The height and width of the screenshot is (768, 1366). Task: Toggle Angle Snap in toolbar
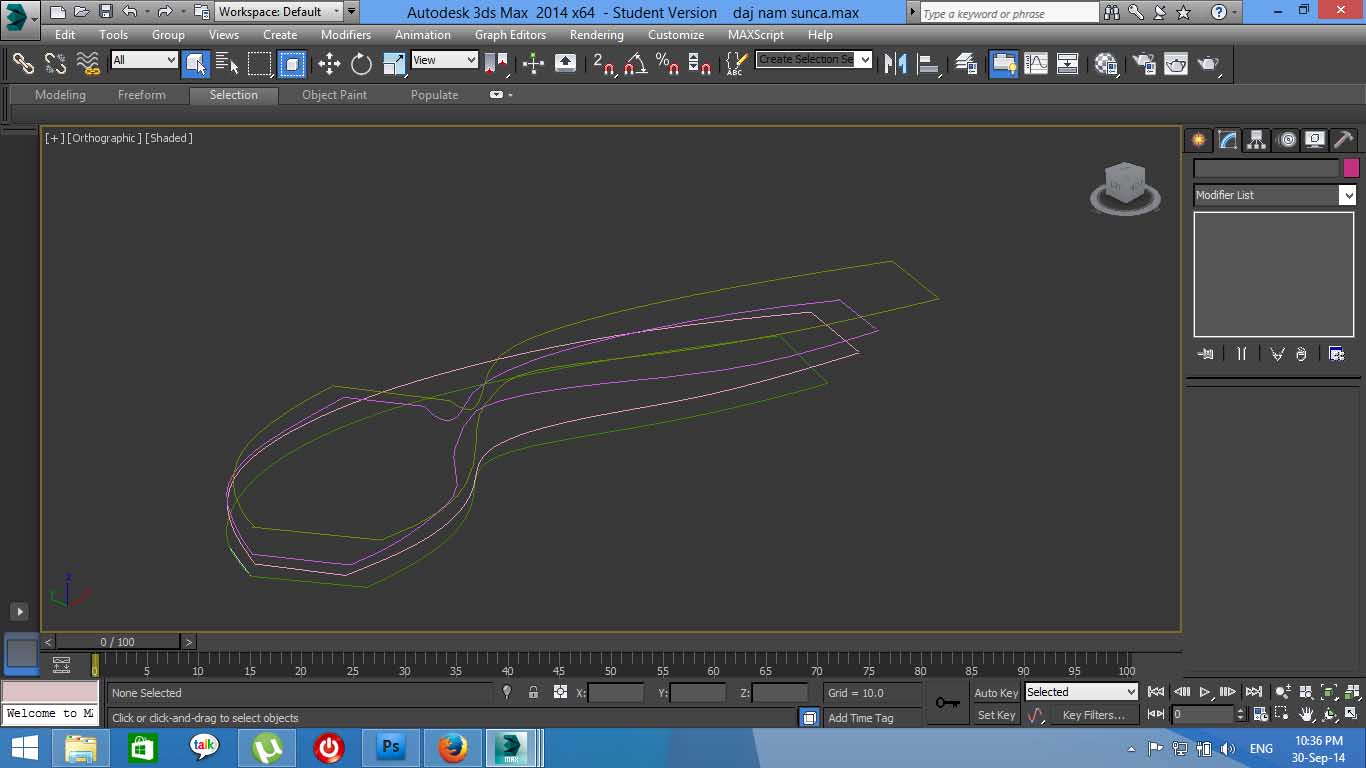pyautogui.click(x=636, y=64)
